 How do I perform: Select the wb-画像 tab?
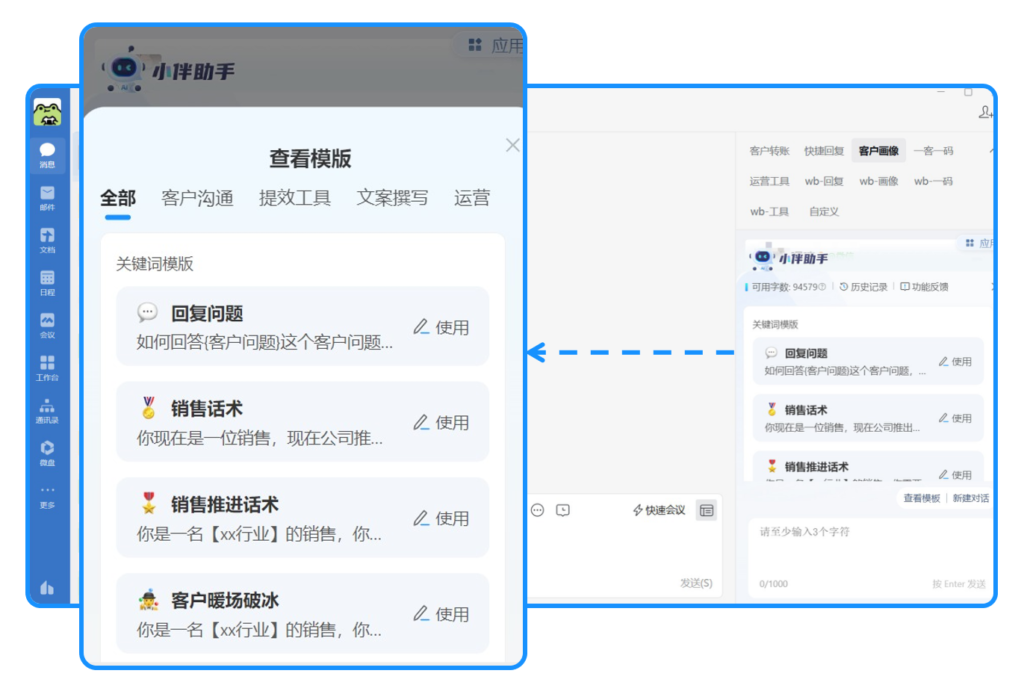(878, 181)
